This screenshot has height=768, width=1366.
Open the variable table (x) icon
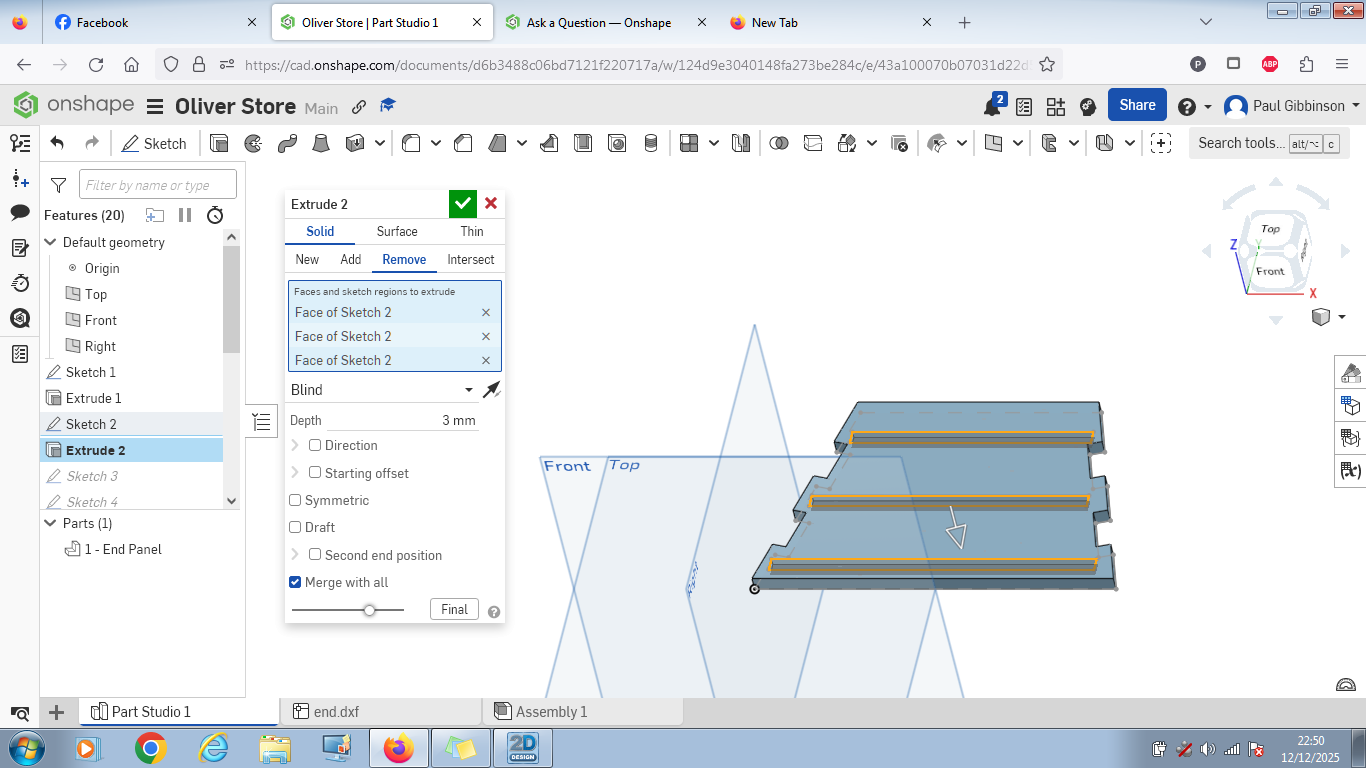[x=1351, y=470]
